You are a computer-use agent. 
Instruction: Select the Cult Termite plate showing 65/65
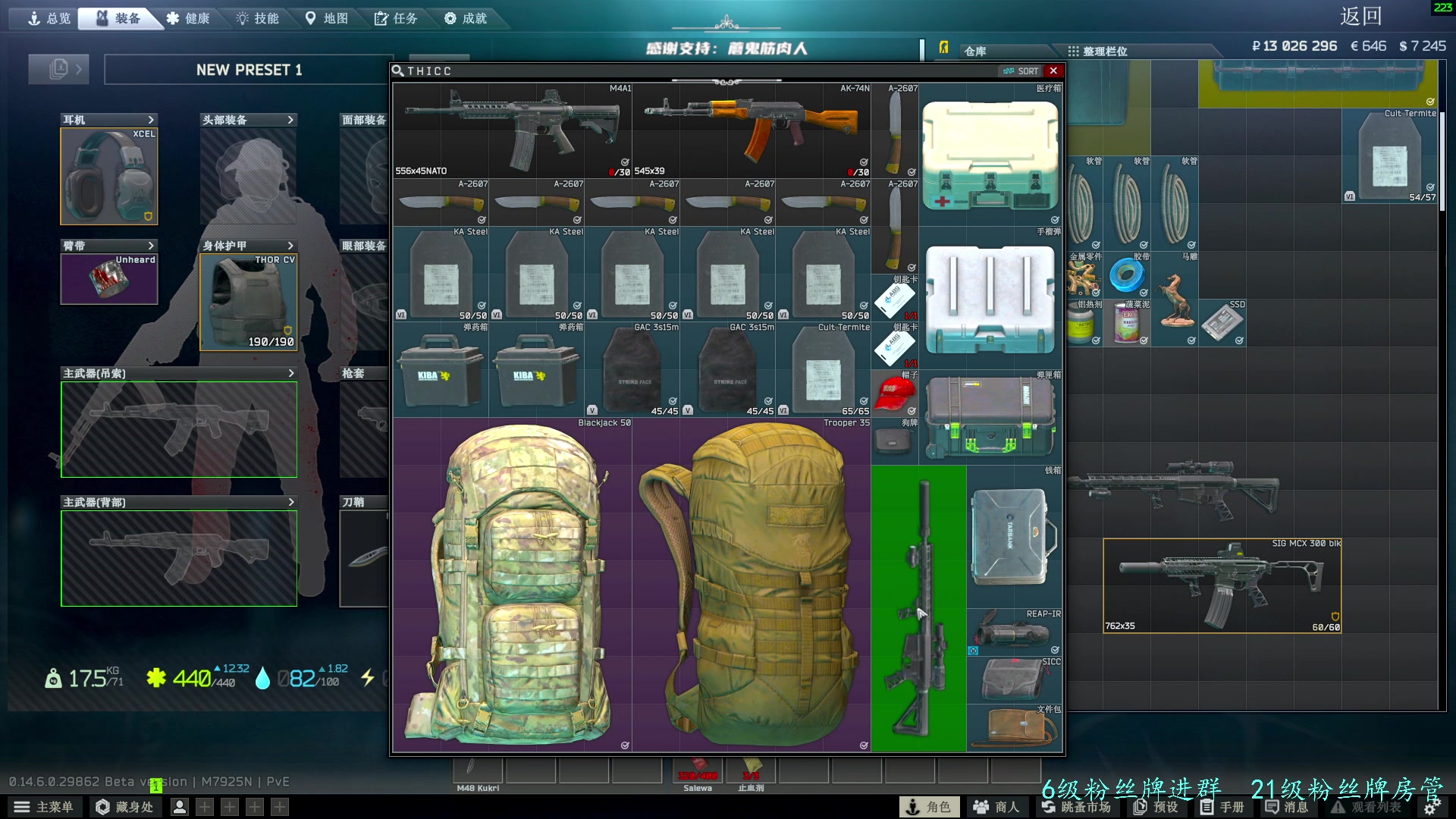(823, 369)
